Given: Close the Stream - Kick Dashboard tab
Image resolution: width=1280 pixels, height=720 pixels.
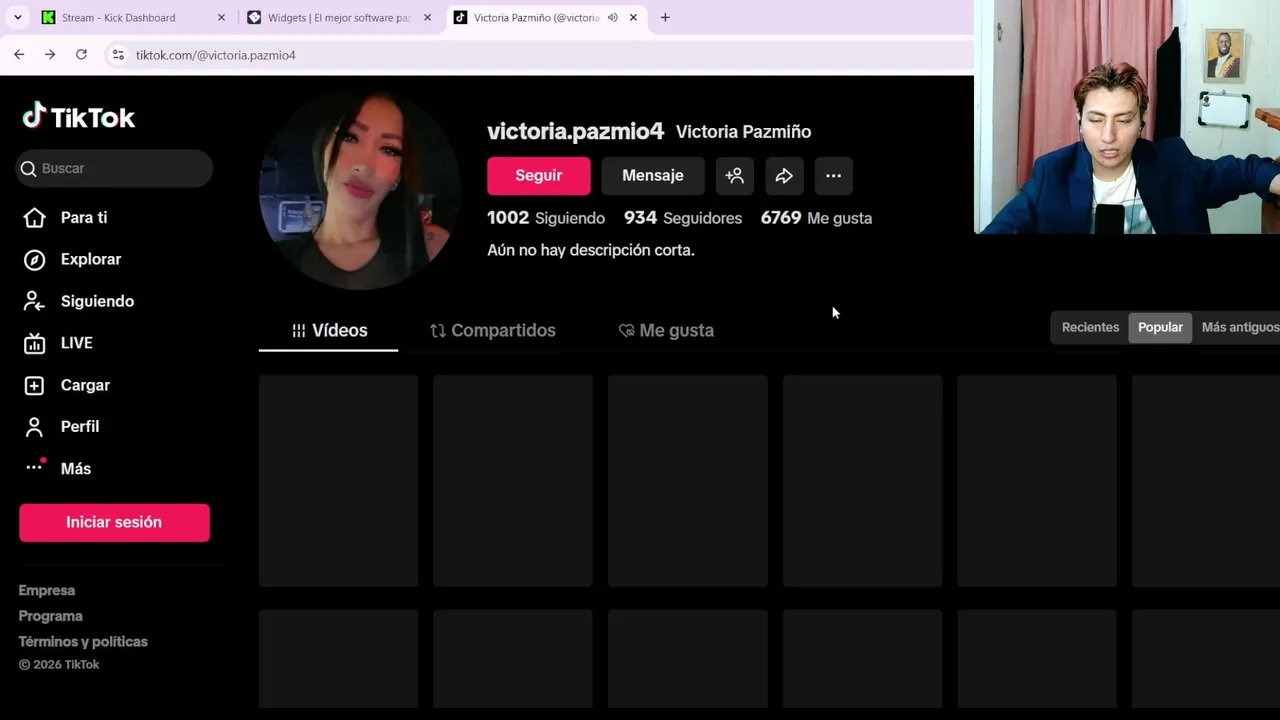Looking at the screenshot, I should [221, 17].
